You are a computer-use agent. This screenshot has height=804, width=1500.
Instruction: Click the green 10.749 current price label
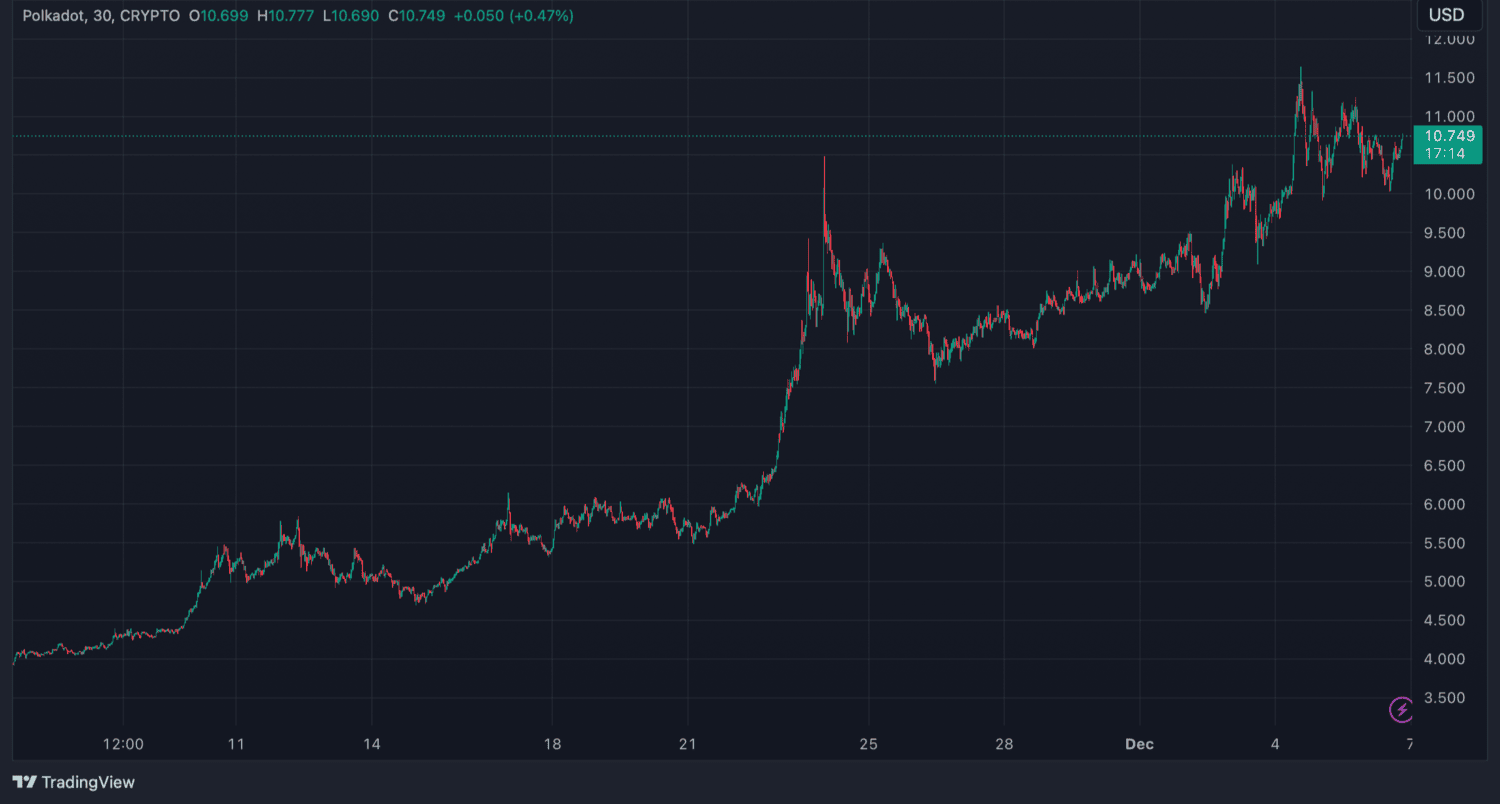(1448, 136)
